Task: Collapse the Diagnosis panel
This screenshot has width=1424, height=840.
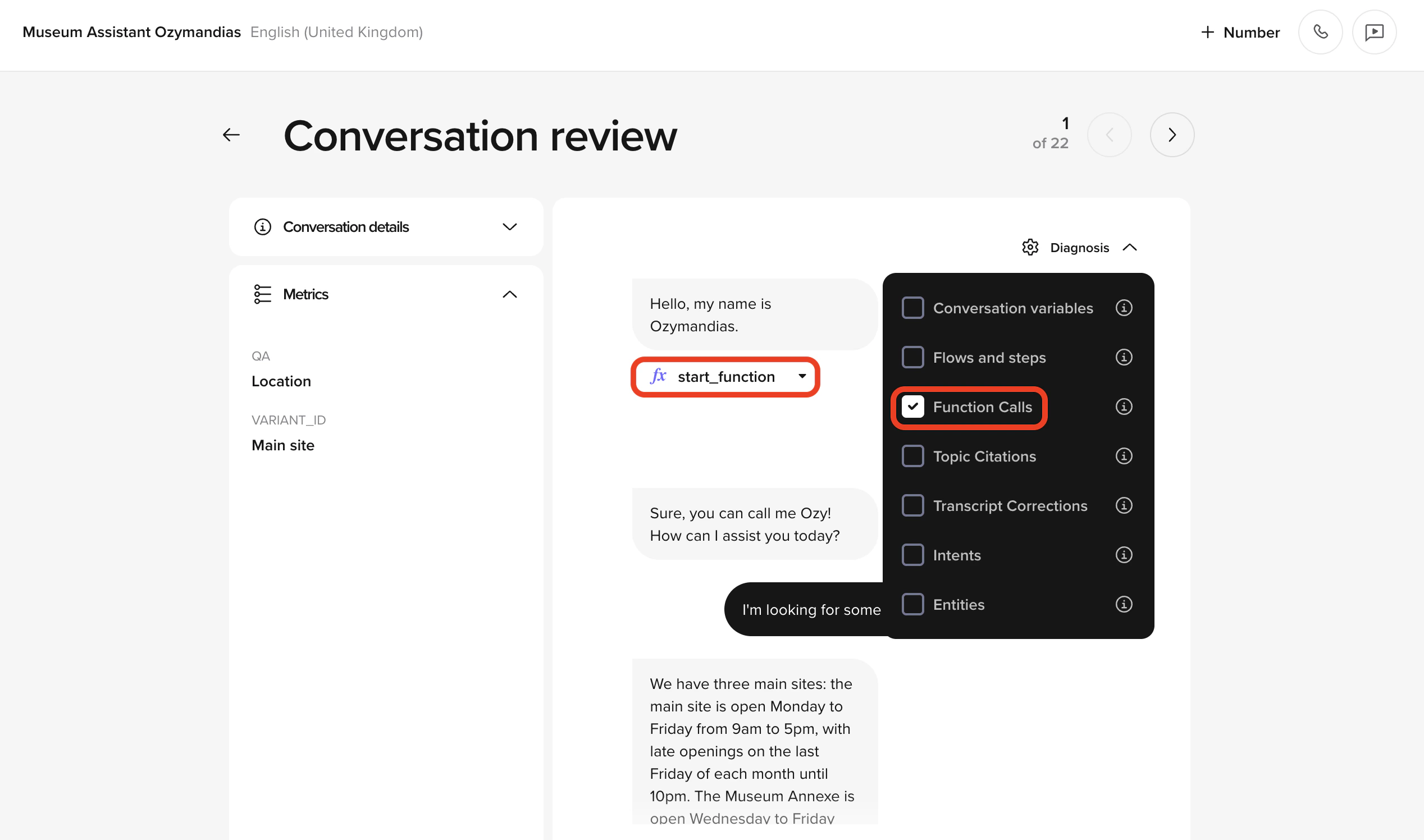Action: [x=1130, y=248]
